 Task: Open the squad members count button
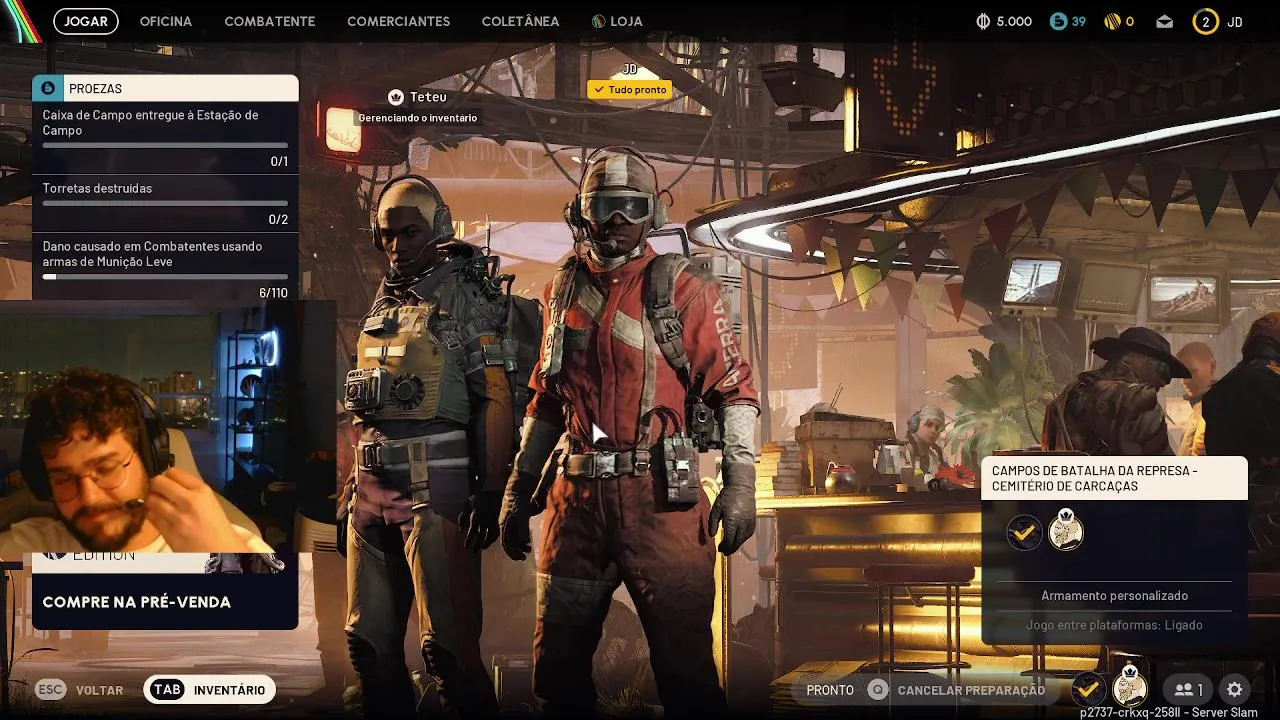1189,689
